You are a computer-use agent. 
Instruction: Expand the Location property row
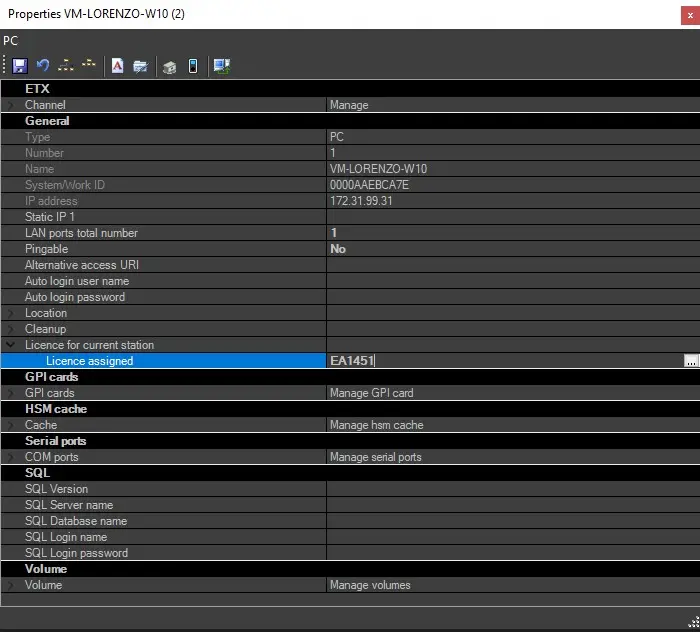click(11, 313)
